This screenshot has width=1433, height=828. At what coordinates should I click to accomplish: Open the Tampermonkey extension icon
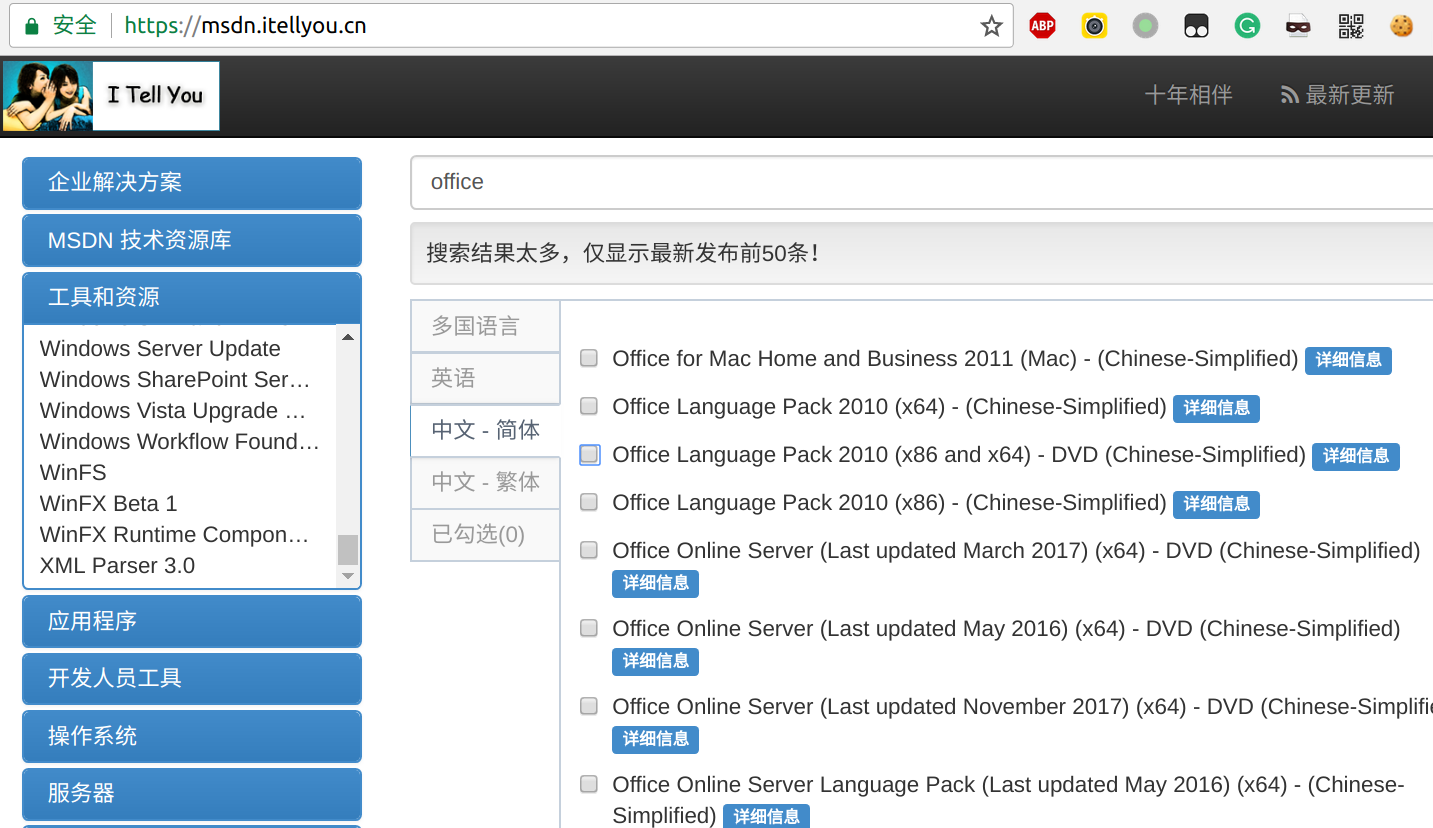[1196, 26]
